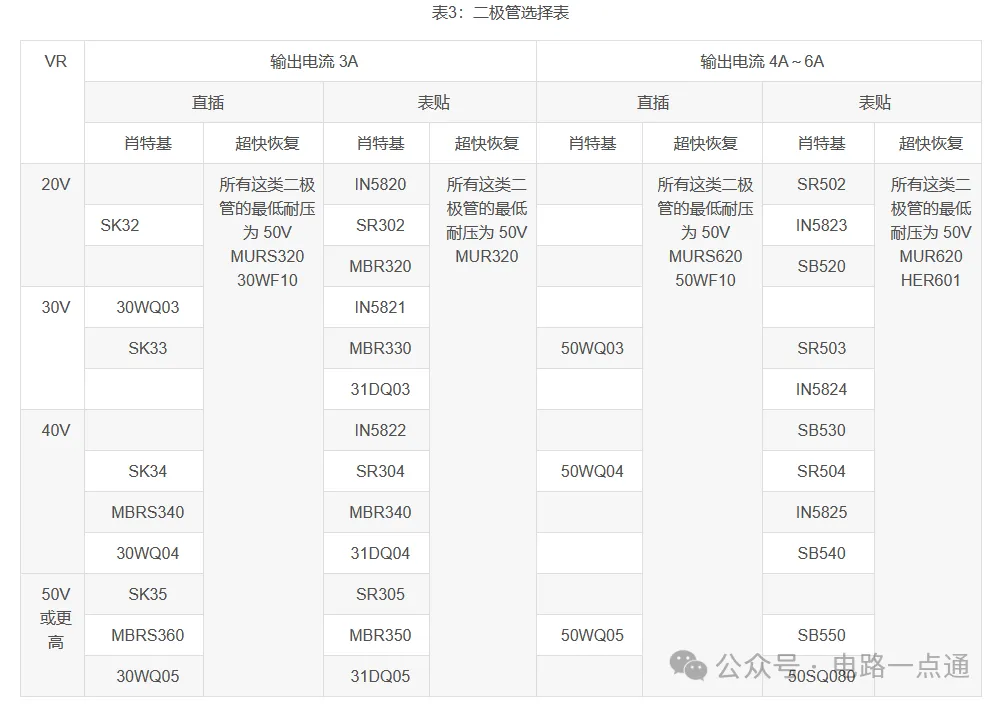Click the table title 表3：二极管选择表
The height and width of the screenshot is (706, 1001).
point(500,13)
